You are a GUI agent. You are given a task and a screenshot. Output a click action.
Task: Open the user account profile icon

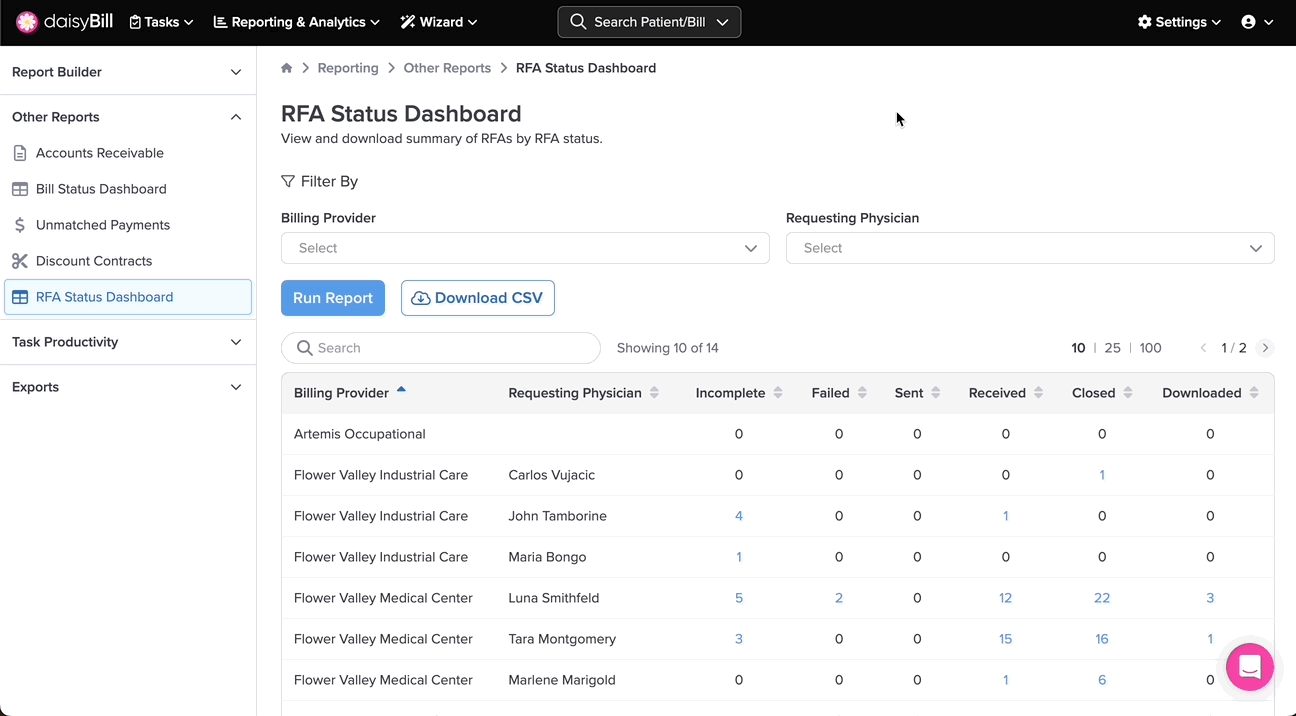(x=1248, y=22)
